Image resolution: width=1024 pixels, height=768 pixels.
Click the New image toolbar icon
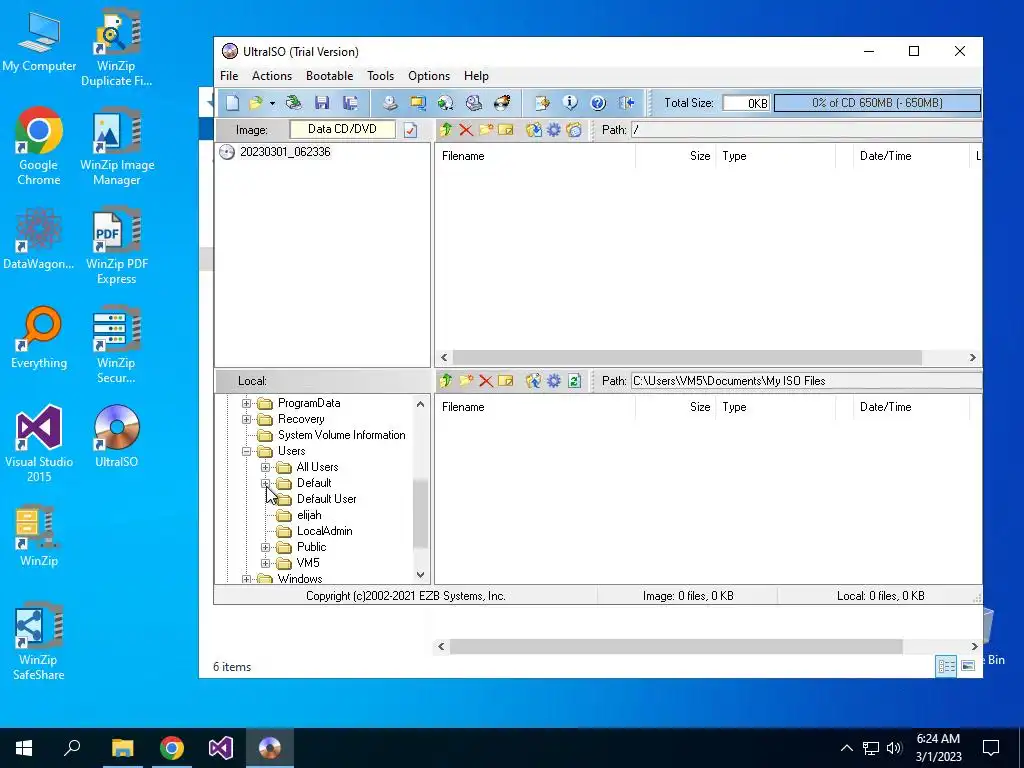tap(232, 103)
